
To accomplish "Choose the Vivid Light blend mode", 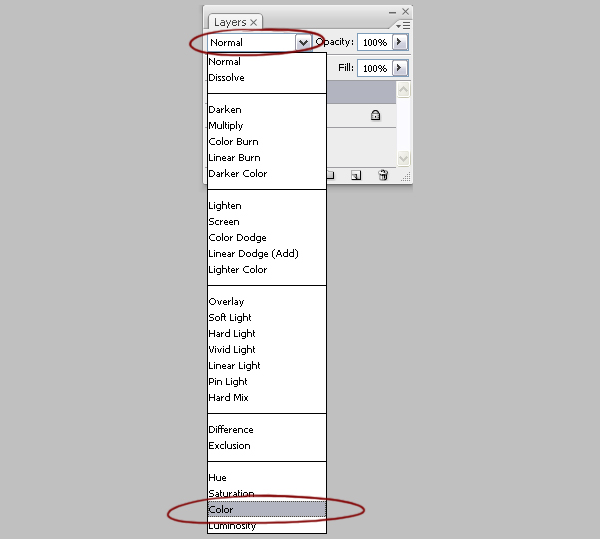I will pos(267,350).
